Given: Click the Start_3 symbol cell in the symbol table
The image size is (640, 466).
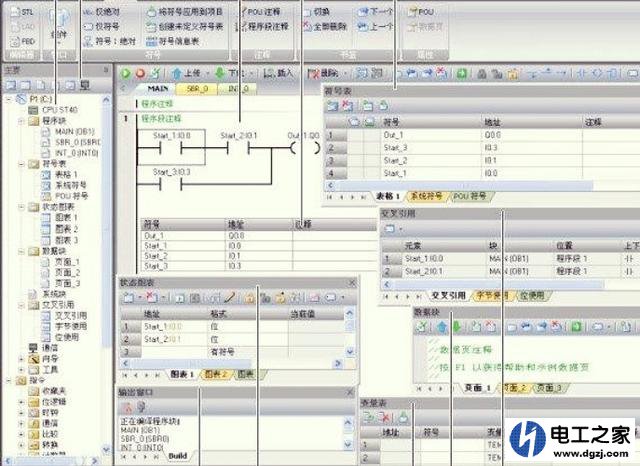Looking at the screenshot, I should [x=431, y=148].
